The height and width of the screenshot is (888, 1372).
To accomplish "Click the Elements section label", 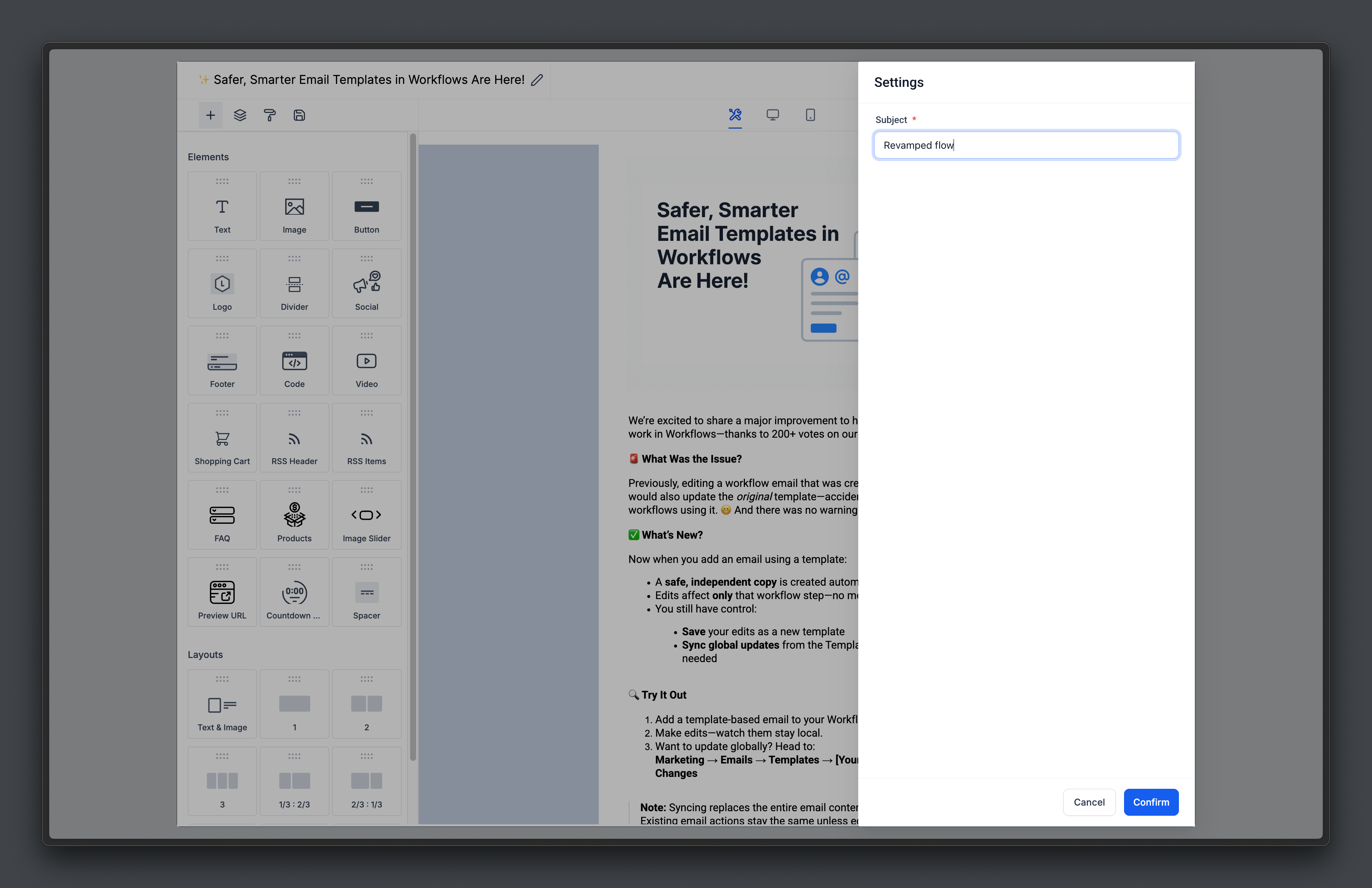I will tap(208, 157).
